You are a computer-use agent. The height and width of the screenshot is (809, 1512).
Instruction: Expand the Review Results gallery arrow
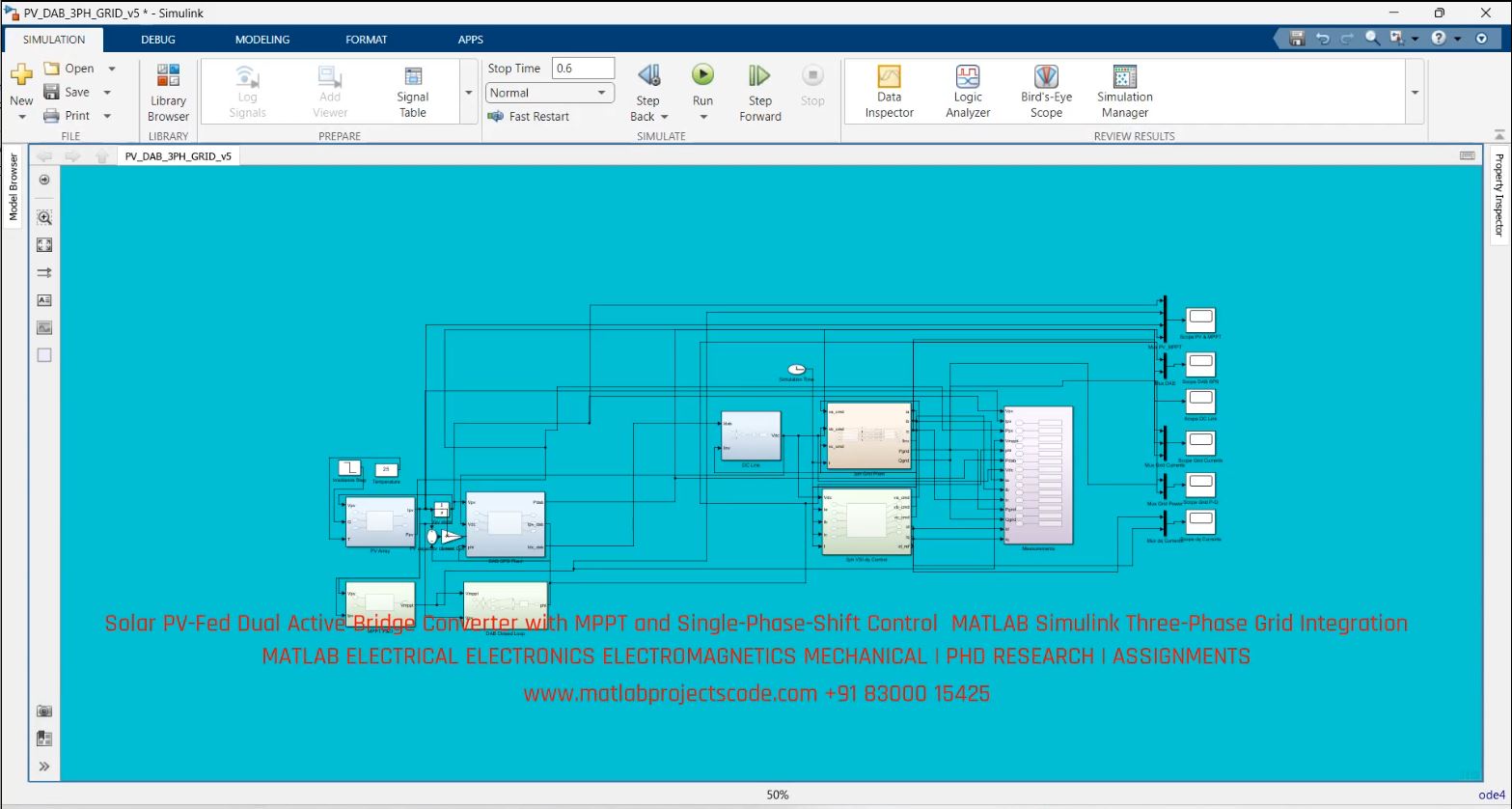click(1416, 93)
